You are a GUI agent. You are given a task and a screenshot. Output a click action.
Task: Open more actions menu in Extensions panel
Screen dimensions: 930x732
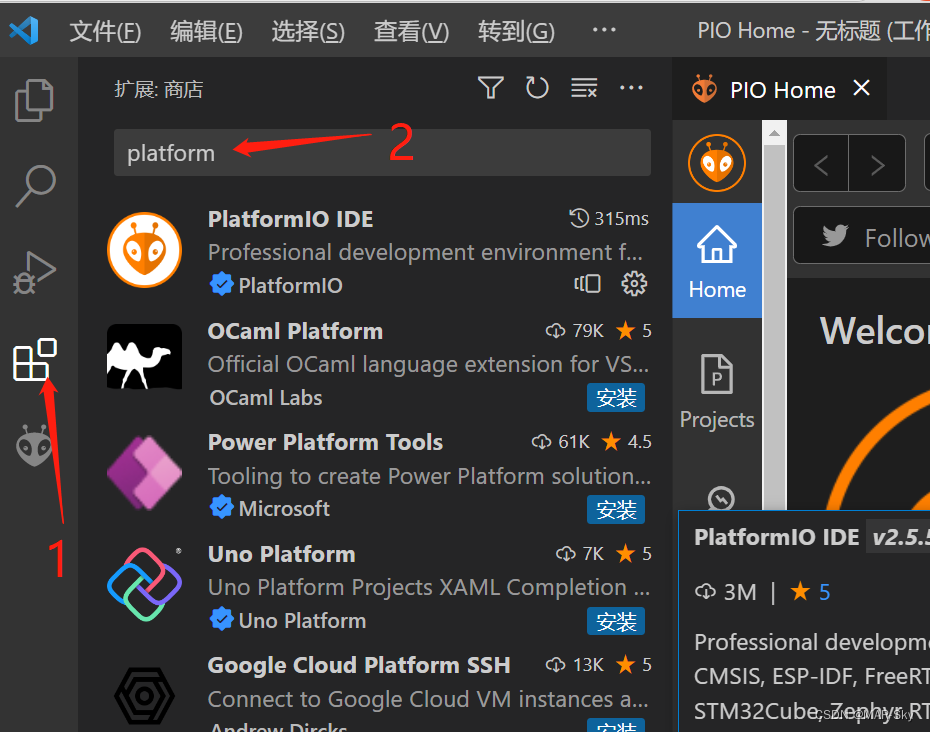[631, 88]
